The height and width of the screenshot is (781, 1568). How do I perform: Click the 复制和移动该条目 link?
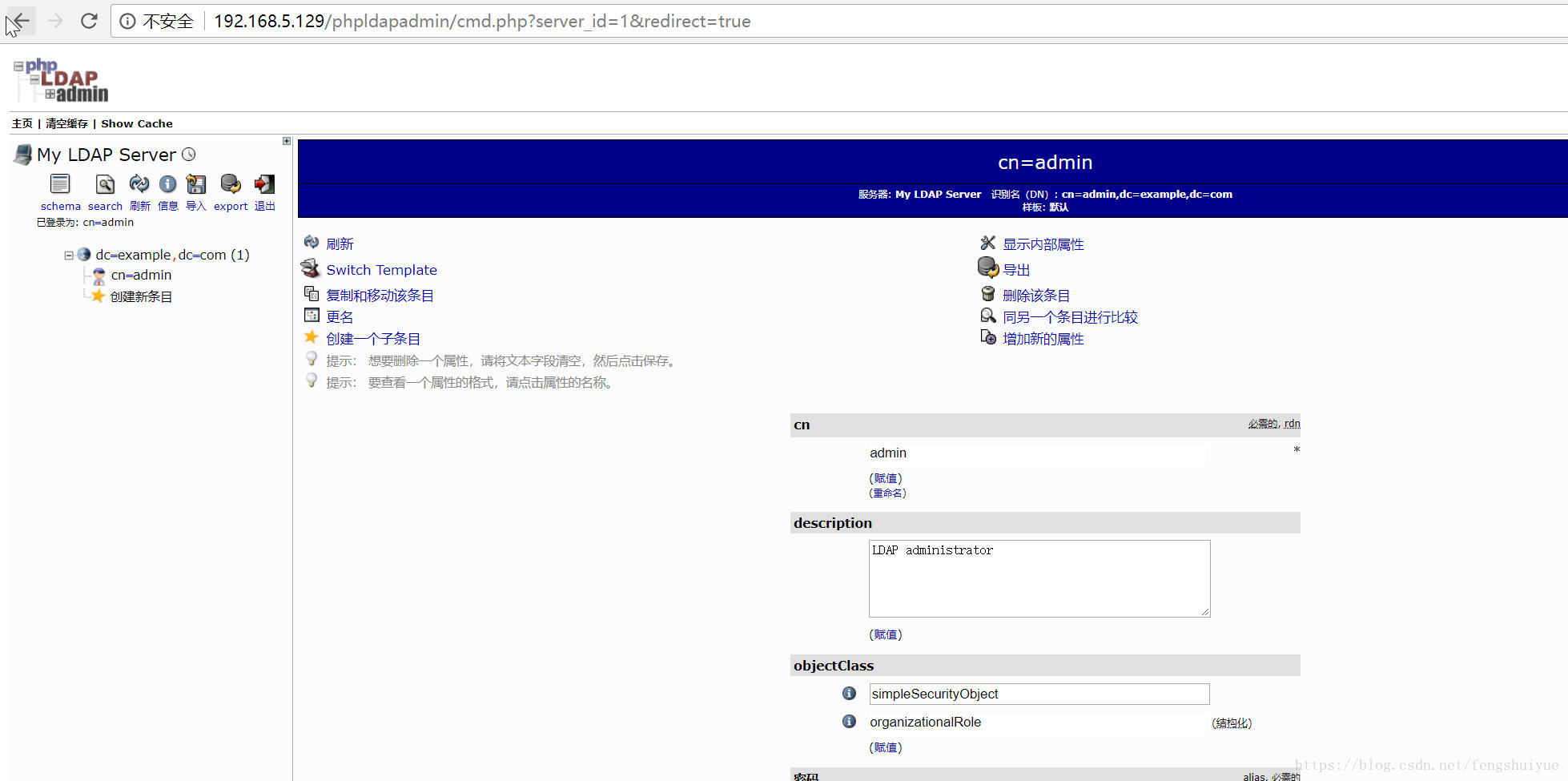tap(380, 296)
